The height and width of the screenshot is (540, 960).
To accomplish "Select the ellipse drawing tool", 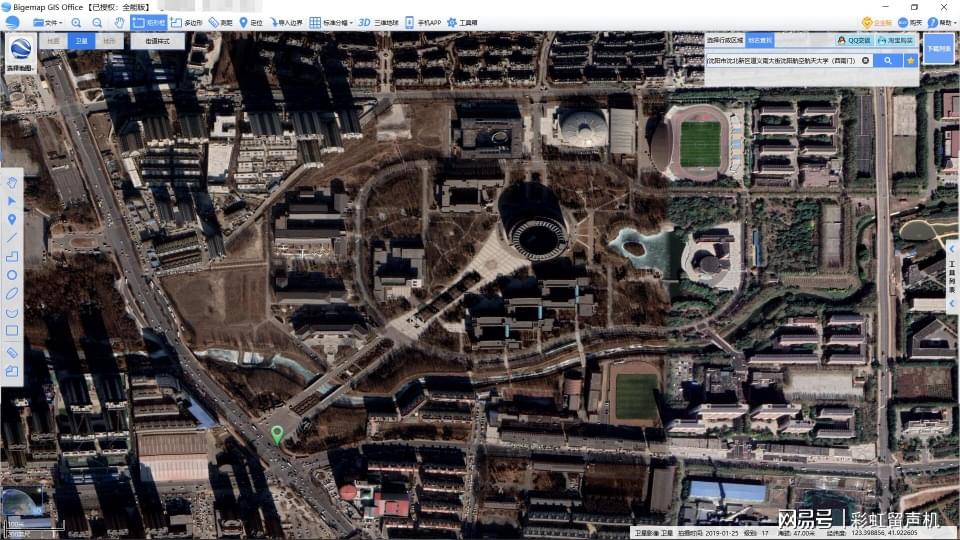I will (12, 293).
